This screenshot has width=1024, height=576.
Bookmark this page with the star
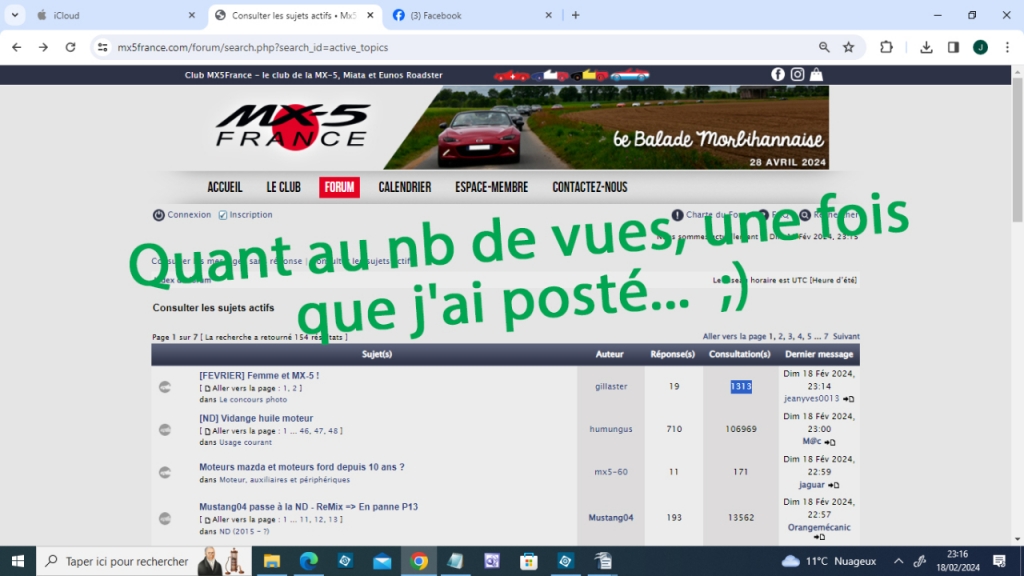pyautogui.click(x=848, y=47)
